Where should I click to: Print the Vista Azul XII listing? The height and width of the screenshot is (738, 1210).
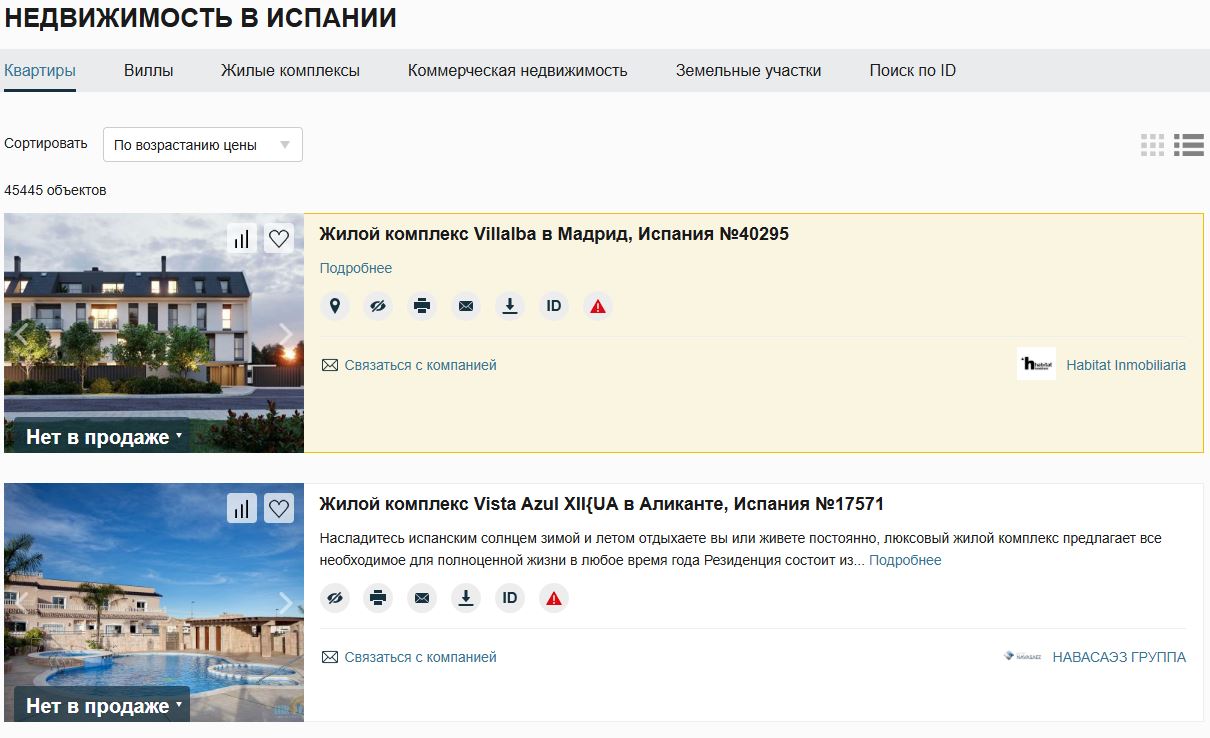378,598
